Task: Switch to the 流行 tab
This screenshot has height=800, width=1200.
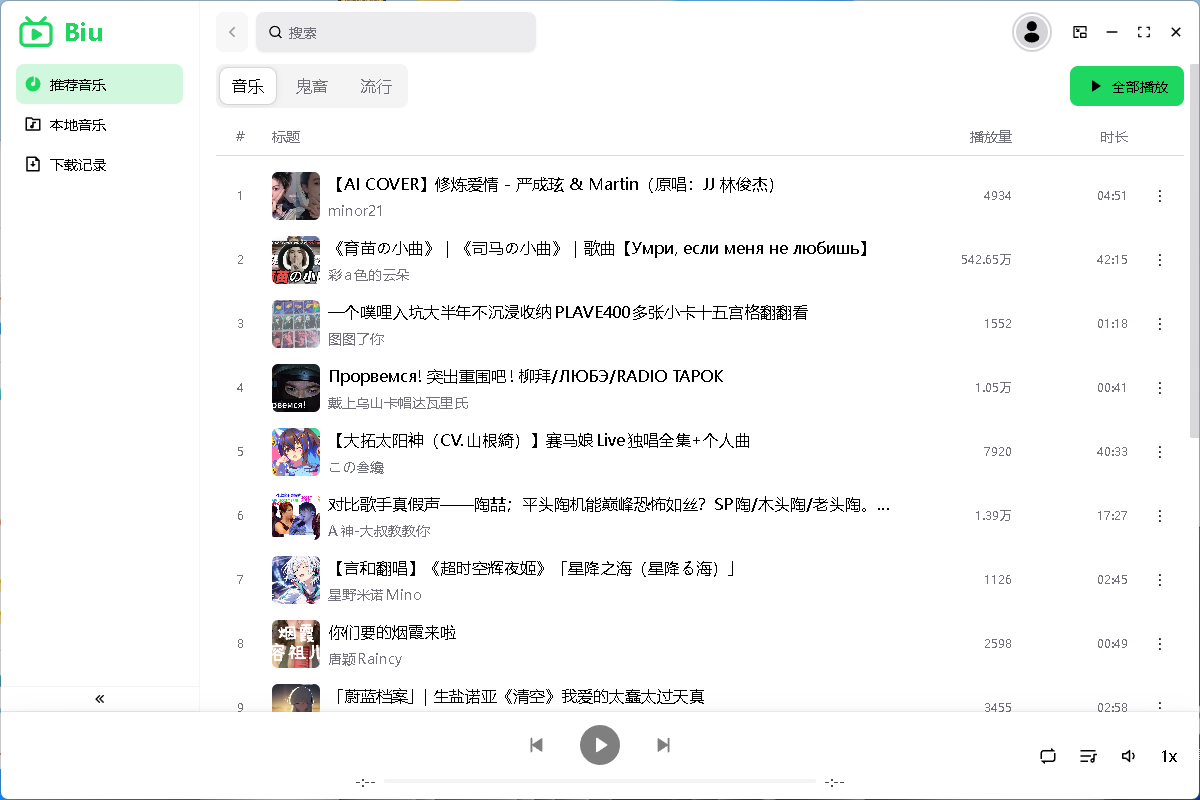Action: (375, 86)
